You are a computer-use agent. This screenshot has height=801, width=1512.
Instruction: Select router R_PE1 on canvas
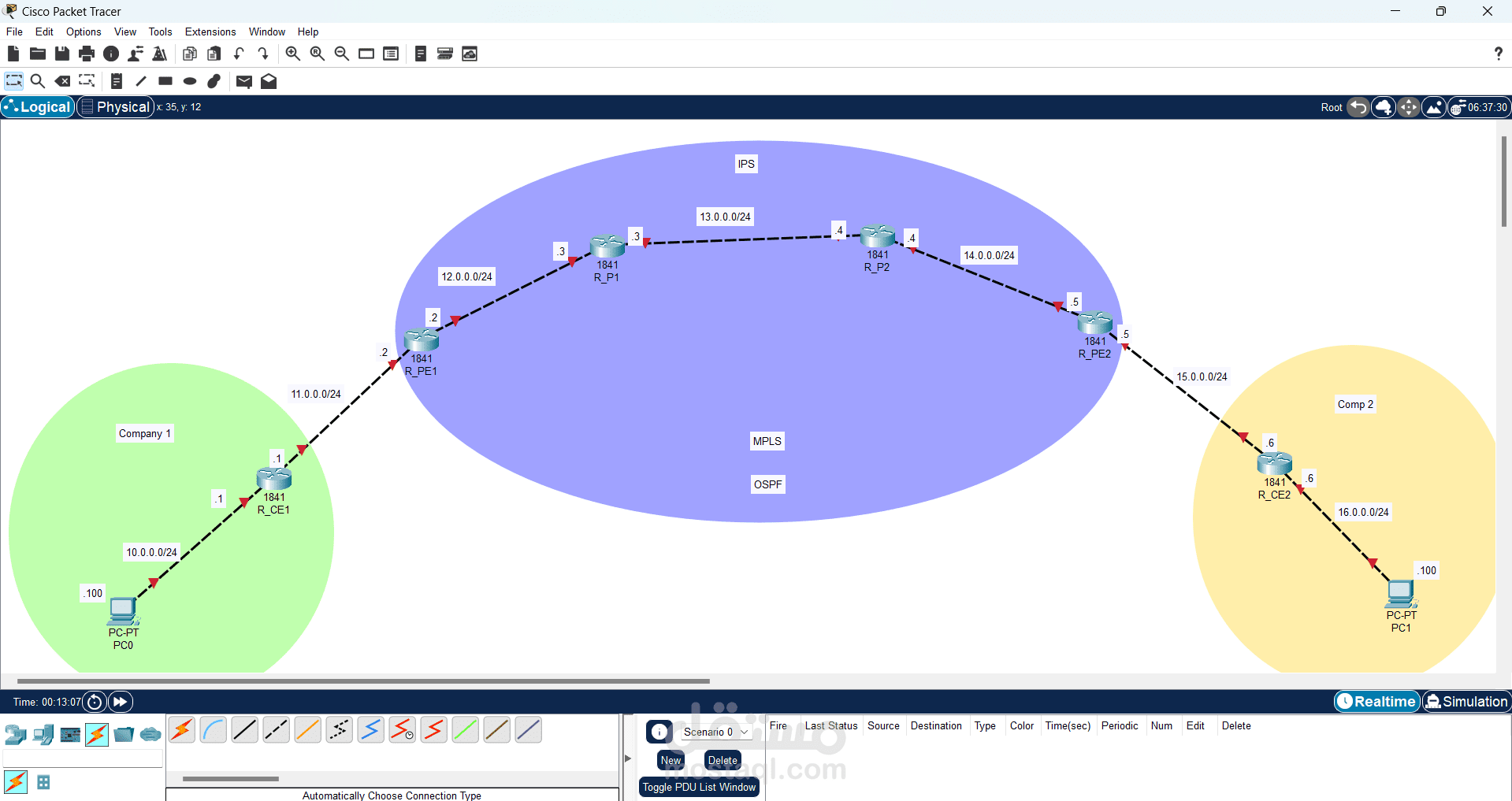point(422,340)
